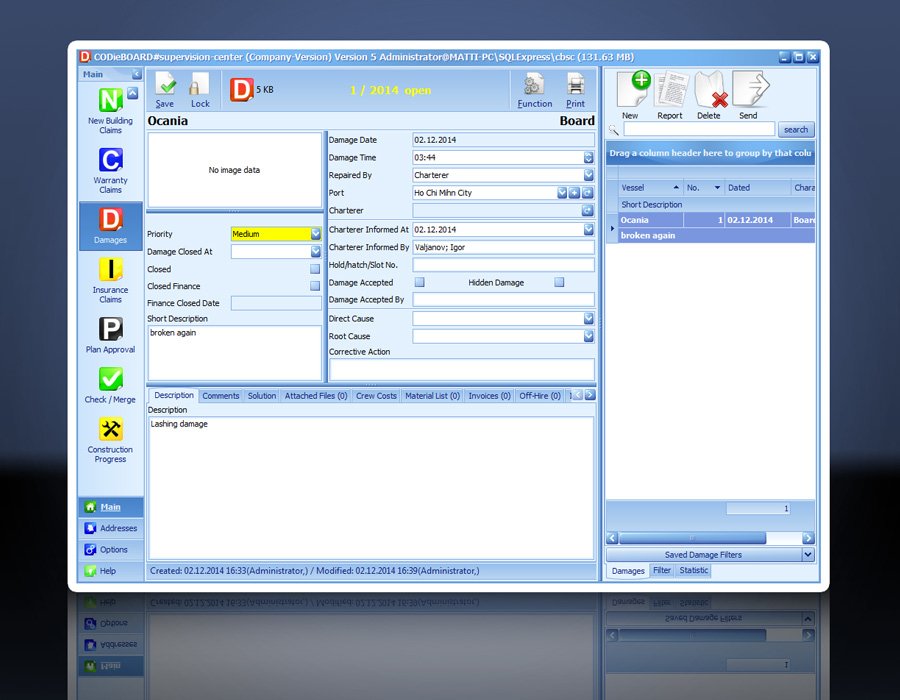Open Plan Approval module
This screenshot has height=700, width=900.
coord(110,335)
